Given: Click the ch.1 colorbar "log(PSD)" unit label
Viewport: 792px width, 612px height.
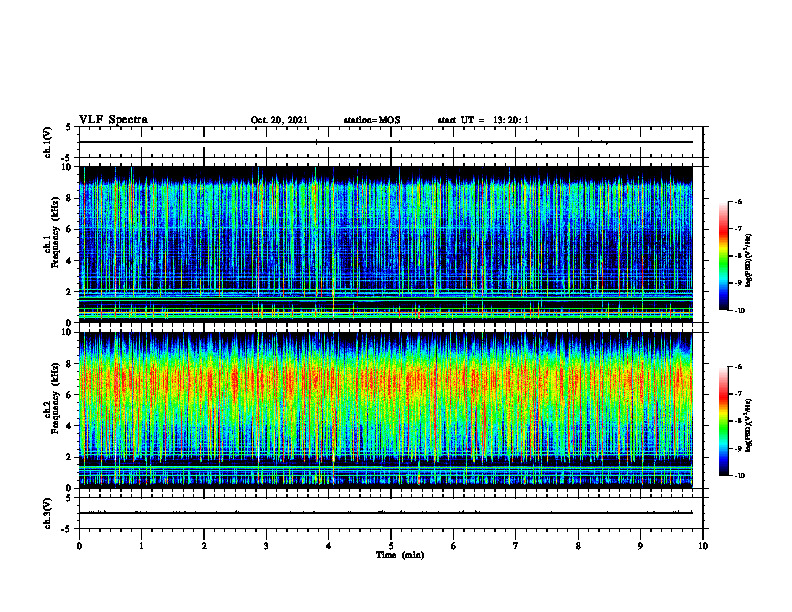Looking at the screenshot, I should (749, 260).
